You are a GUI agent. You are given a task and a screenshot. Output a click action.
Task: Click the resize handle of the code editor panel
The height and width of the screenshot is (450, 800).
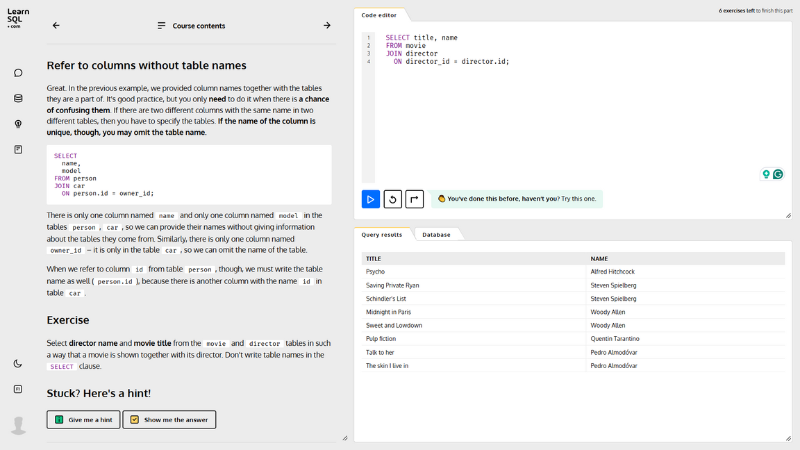[x=788, y=216]
